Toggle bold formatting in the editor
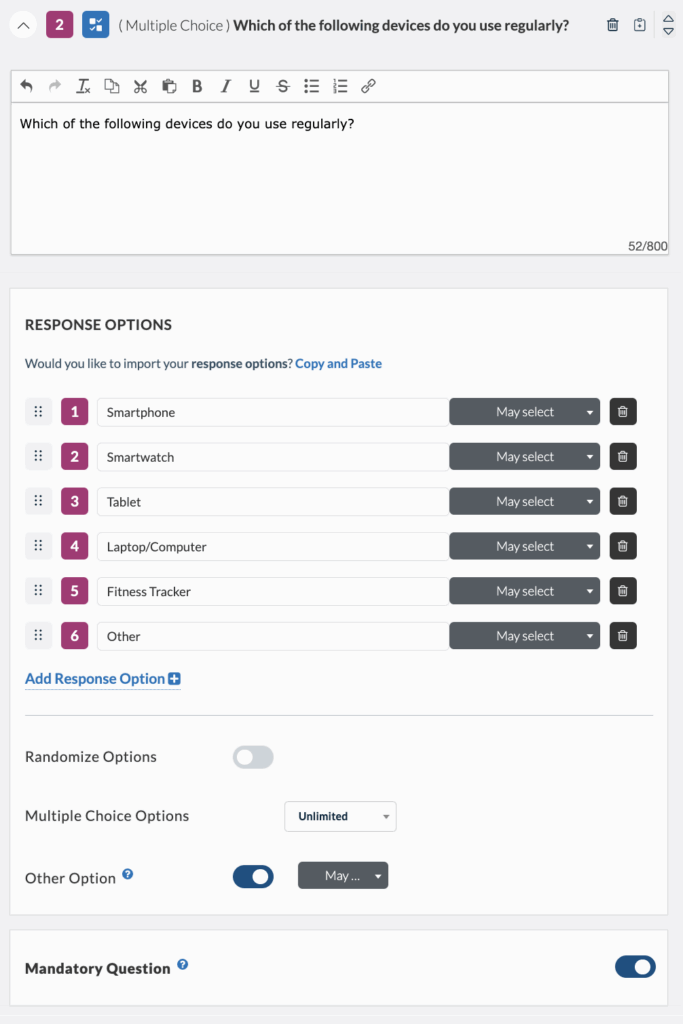Image resolution: width=683 pixels, height=1024 pixels. point(197,87)
